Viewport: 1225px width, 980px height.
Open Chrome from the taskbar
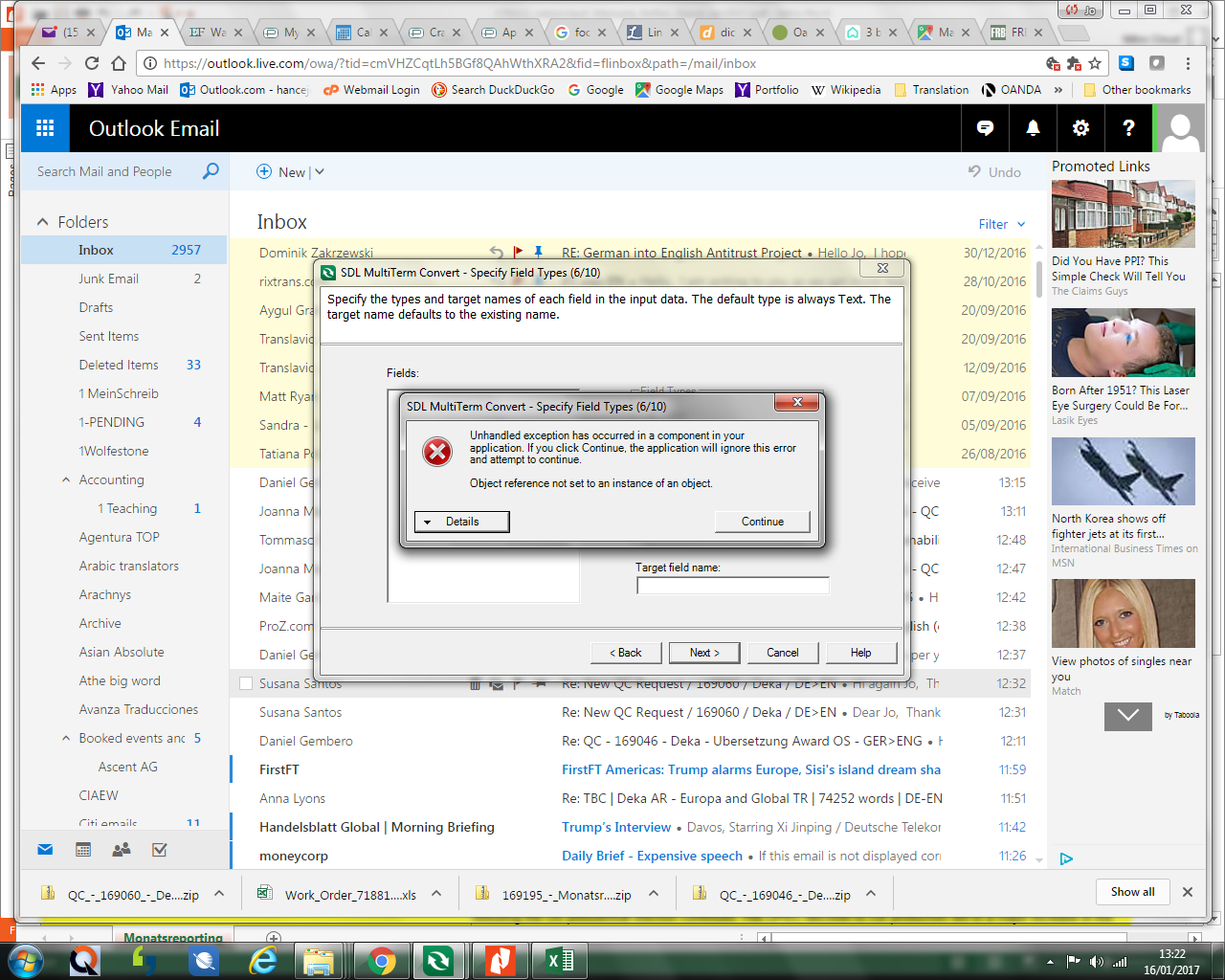click(382, 960)
